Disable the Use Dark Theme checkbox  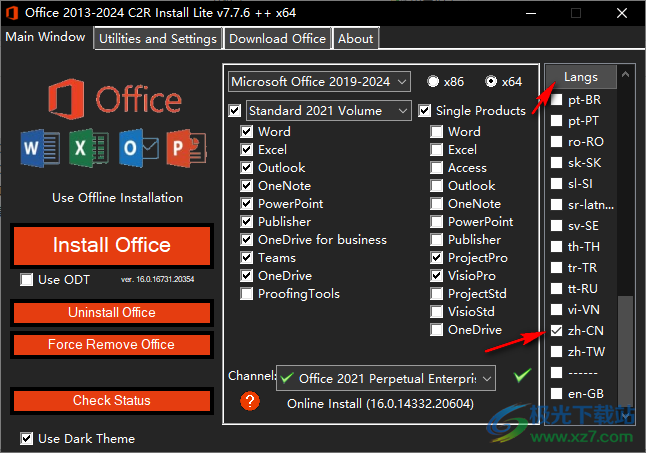27,439
